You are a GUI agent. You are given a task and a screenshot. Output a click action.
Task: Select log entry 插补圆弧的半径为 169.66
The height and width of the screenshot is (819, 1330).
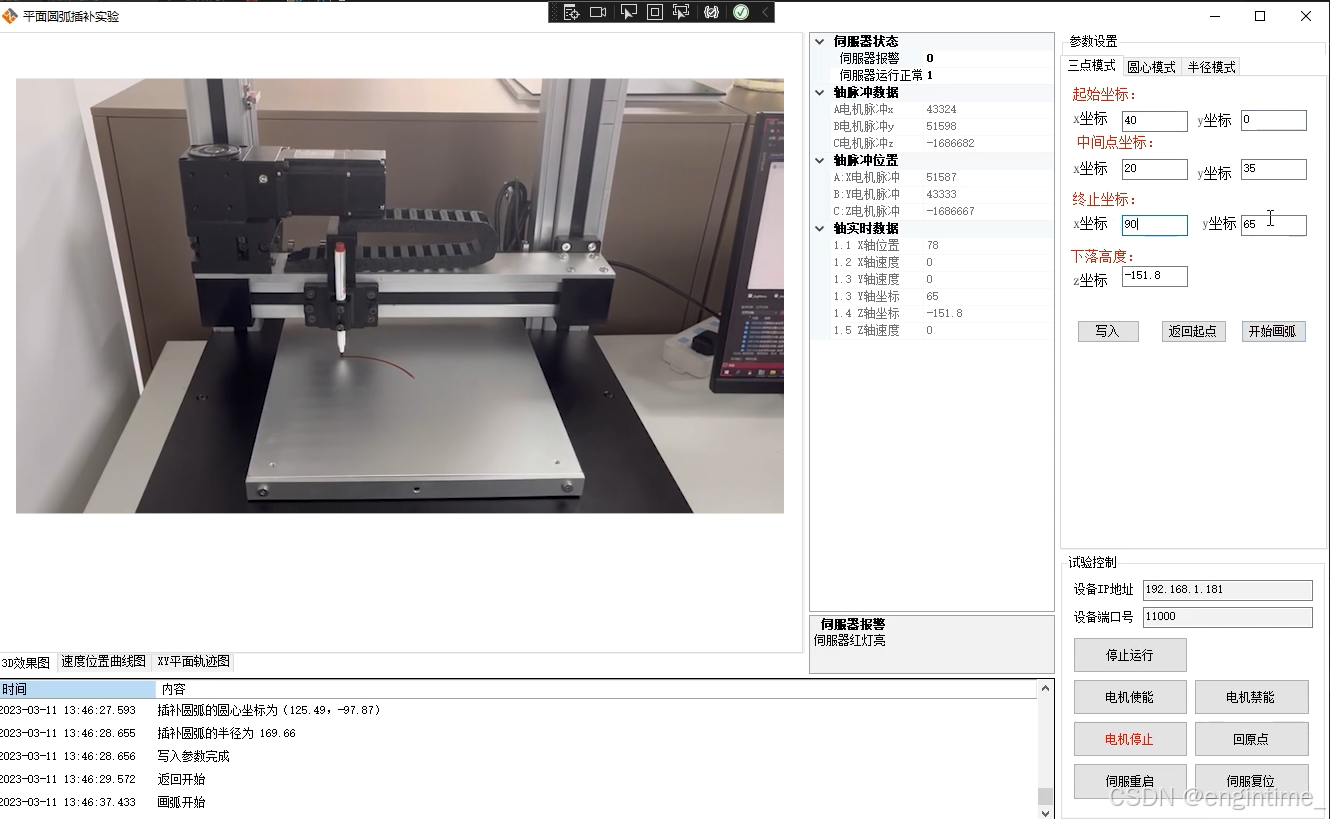518,733
